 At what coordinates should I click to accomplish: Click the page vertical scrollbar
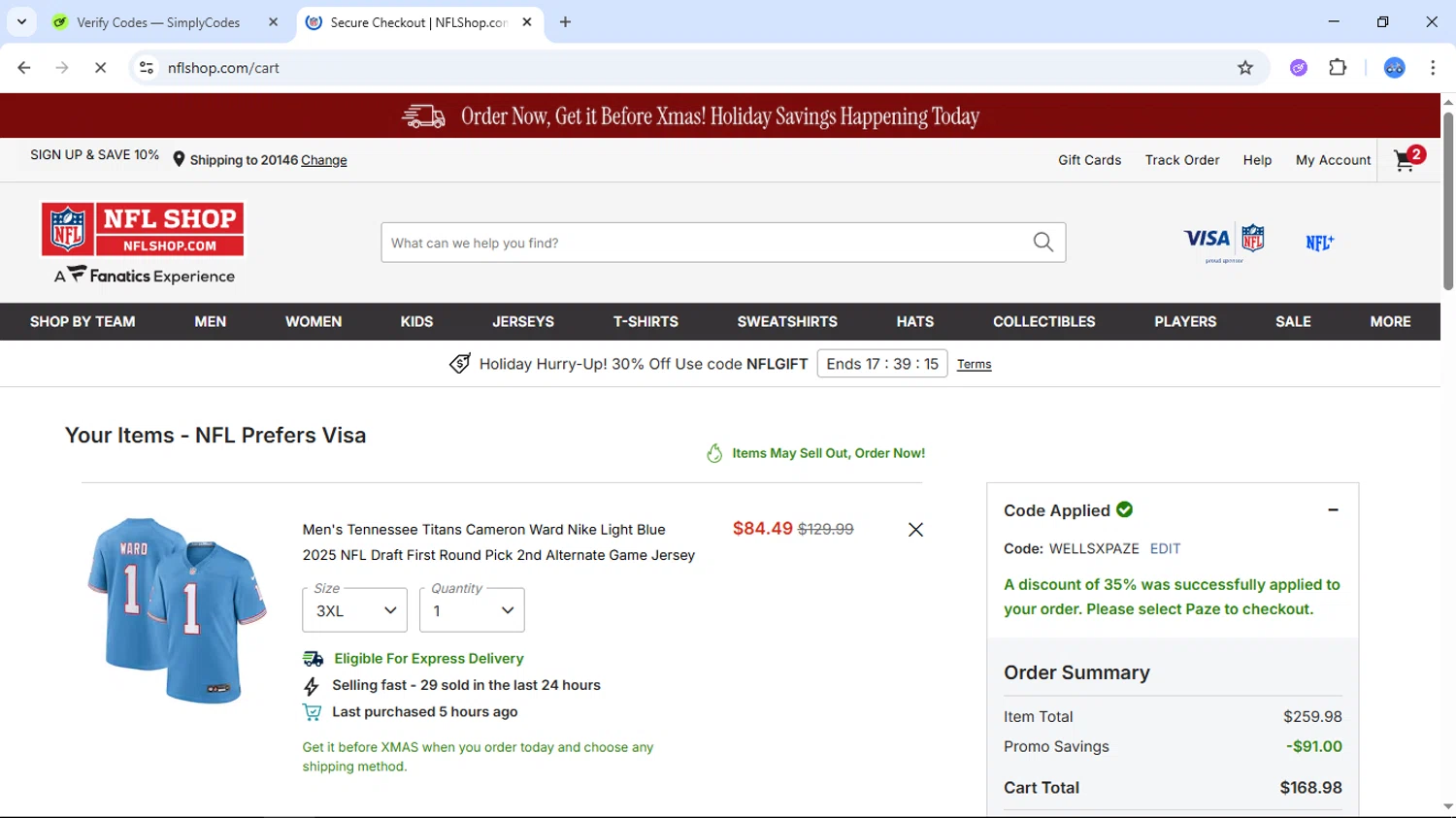coord(1448,201)
